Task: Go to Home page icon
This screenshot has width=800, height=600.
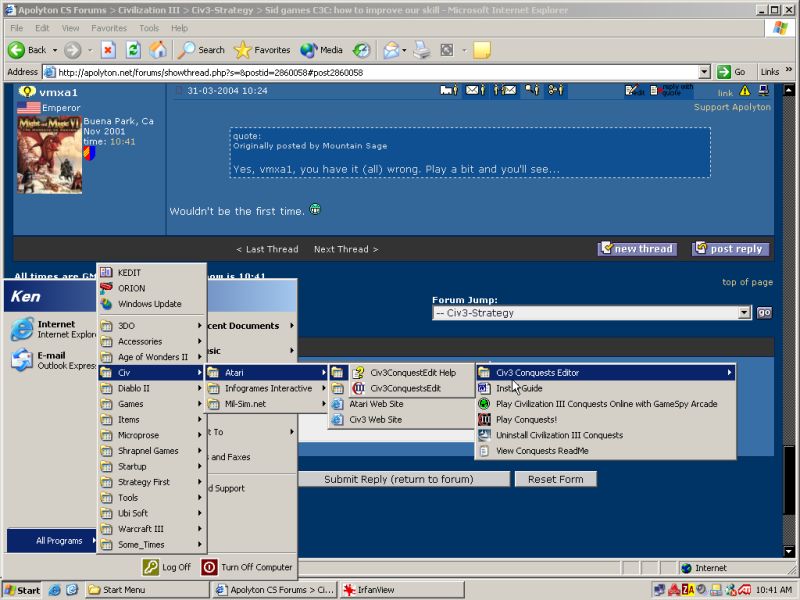Action: click(x=158, y=50)
